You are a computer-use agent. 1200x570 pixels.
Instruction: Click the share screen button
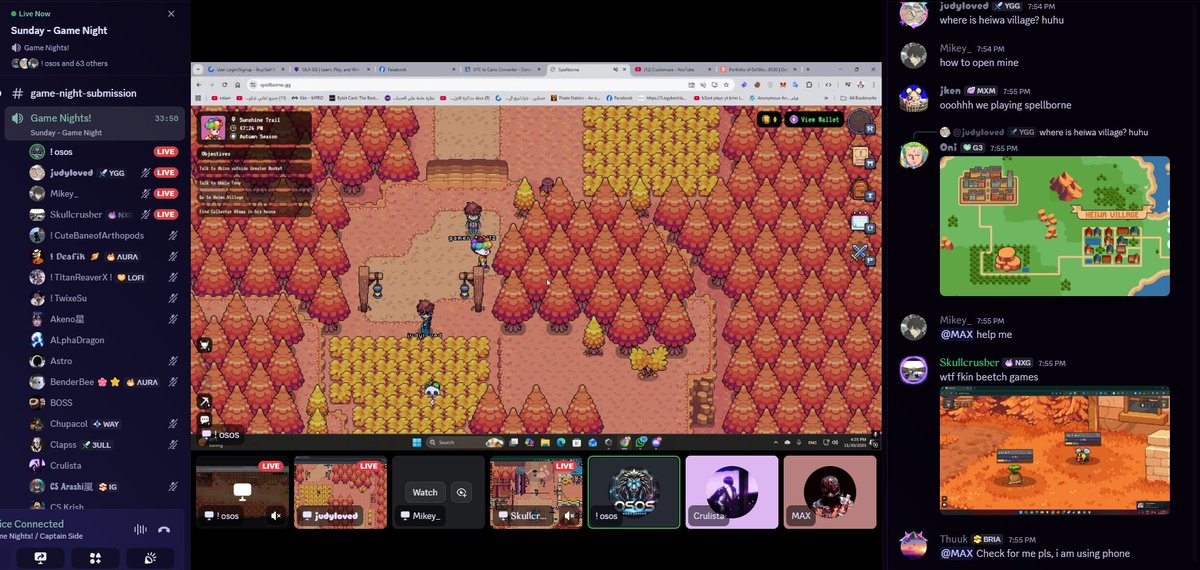(x=41, y=558)
